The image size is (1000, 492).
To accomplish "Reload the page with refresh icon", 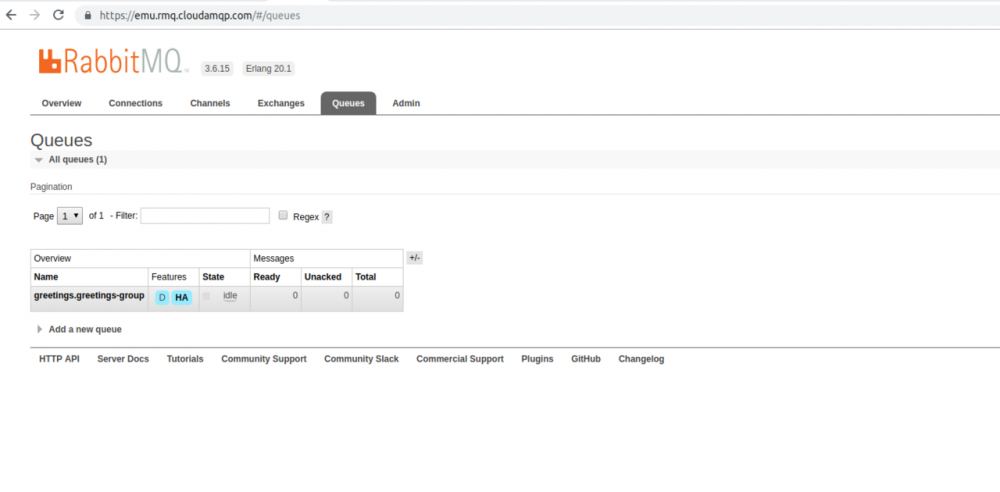I will point(58,15).
